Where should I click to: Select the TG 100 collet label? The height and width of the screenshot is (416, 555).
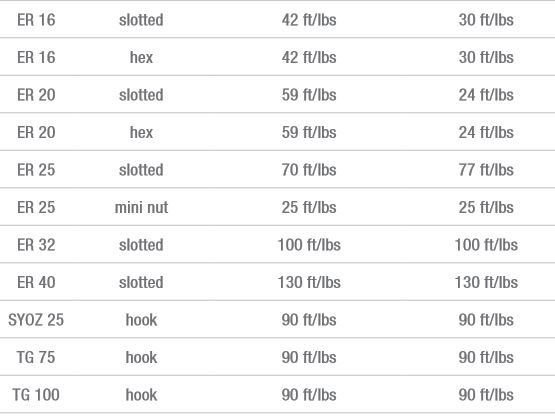[36, 395]
